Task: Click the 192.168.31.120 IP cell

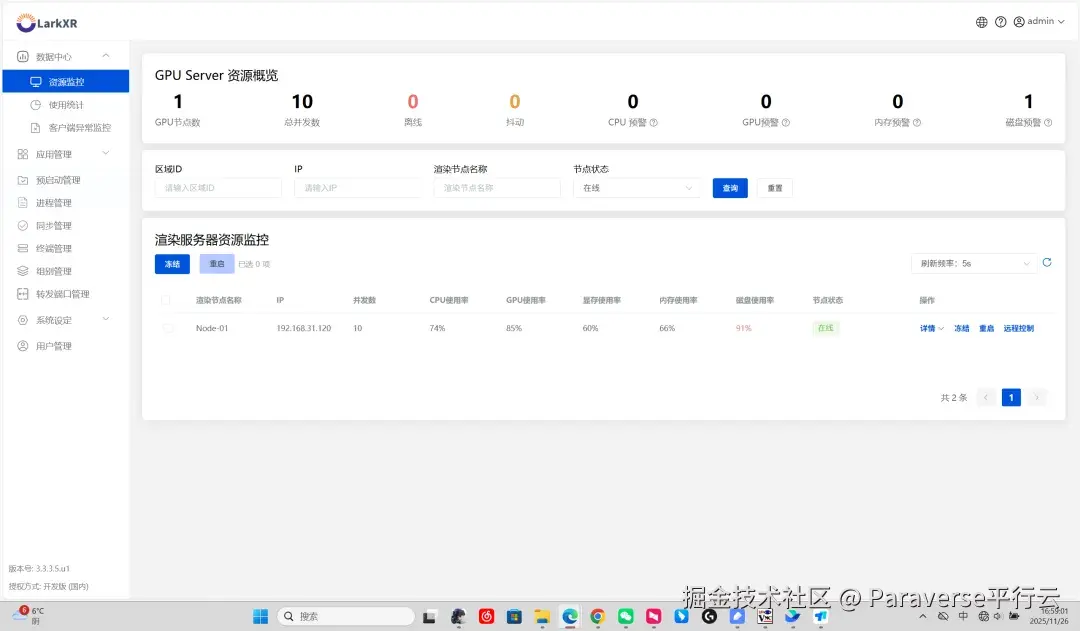Action: pos(304,329)
